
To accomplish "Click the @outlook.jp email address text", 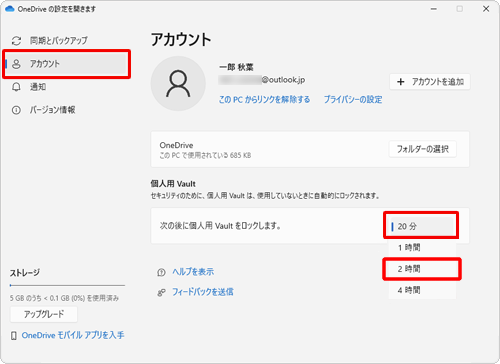I will (x=262, y=80).
